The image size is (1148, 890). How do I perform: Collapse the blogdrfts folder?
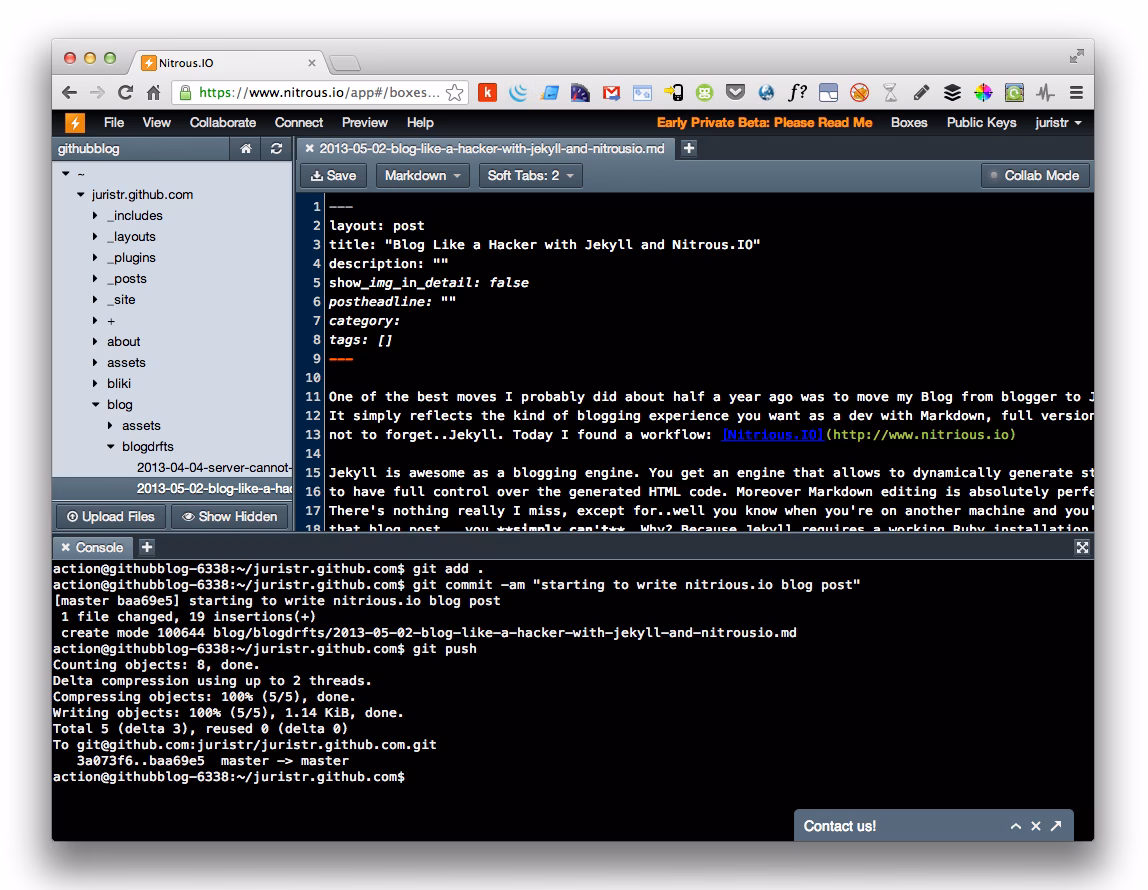[x=111, y=447]
